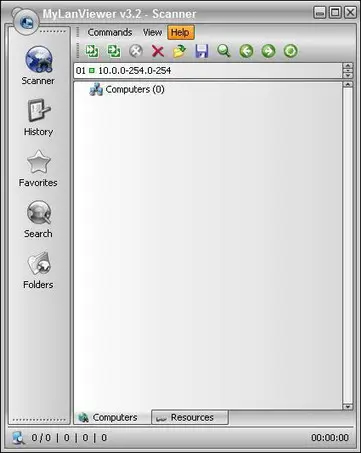The height and width of the screenshot is (453, 361).
Task: Select the Computers (0) tree node
Action: click(x=127, y=90)
